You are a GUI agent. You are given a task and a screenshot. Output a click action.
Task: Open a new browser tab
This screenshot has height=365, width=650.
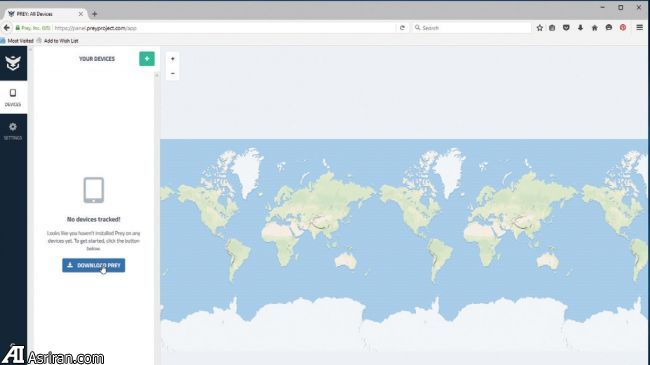point(95,14)
